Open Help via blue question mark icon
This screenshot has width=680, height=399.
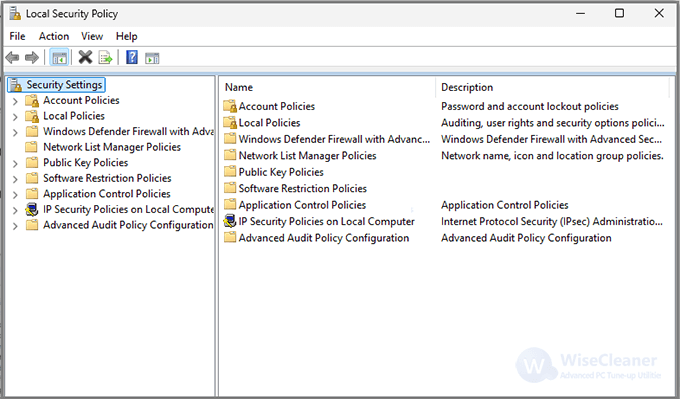(x=132, y=57)
